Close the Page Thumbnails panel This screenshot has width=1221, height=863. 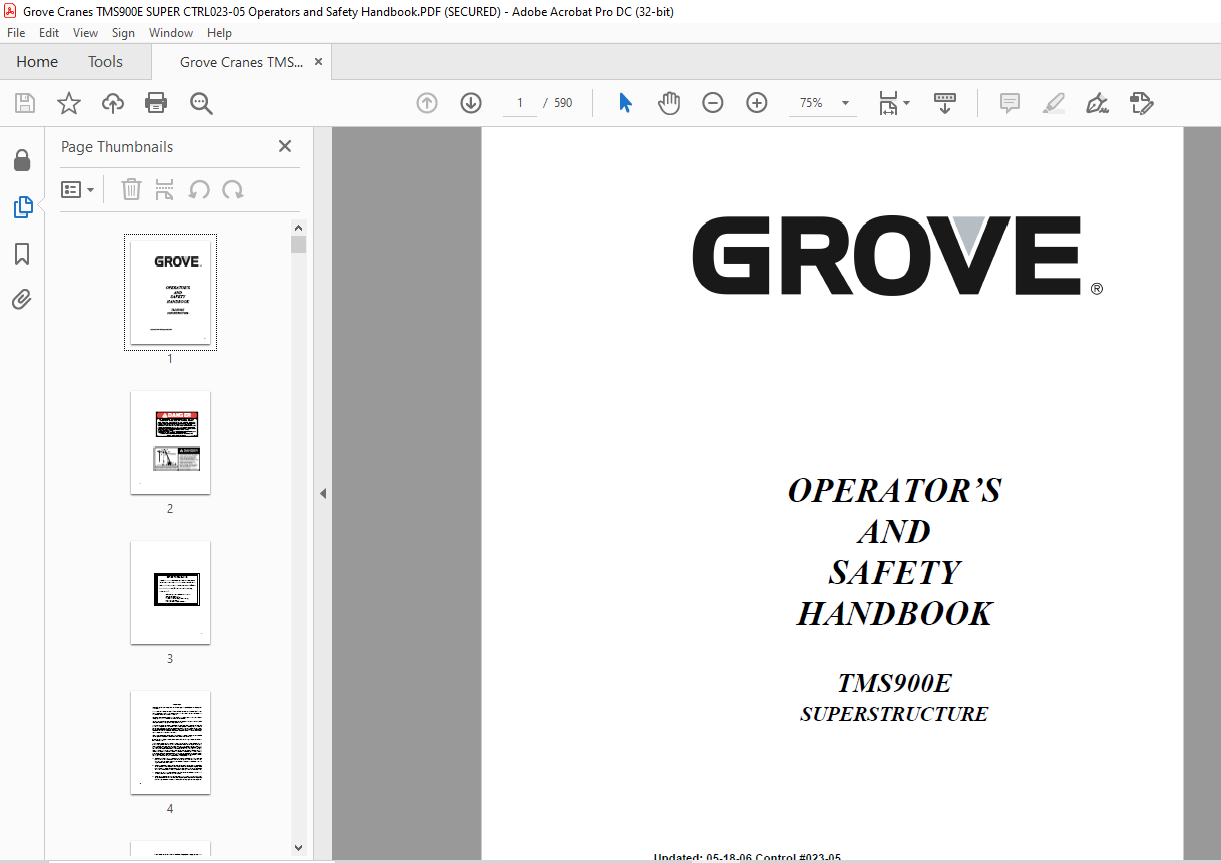(x=285, y=146)
